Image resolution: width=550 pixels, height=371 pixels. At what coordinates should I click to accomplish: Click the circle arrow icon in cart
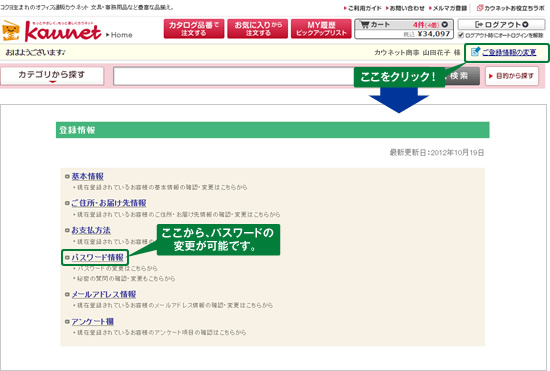coord(444,25)
